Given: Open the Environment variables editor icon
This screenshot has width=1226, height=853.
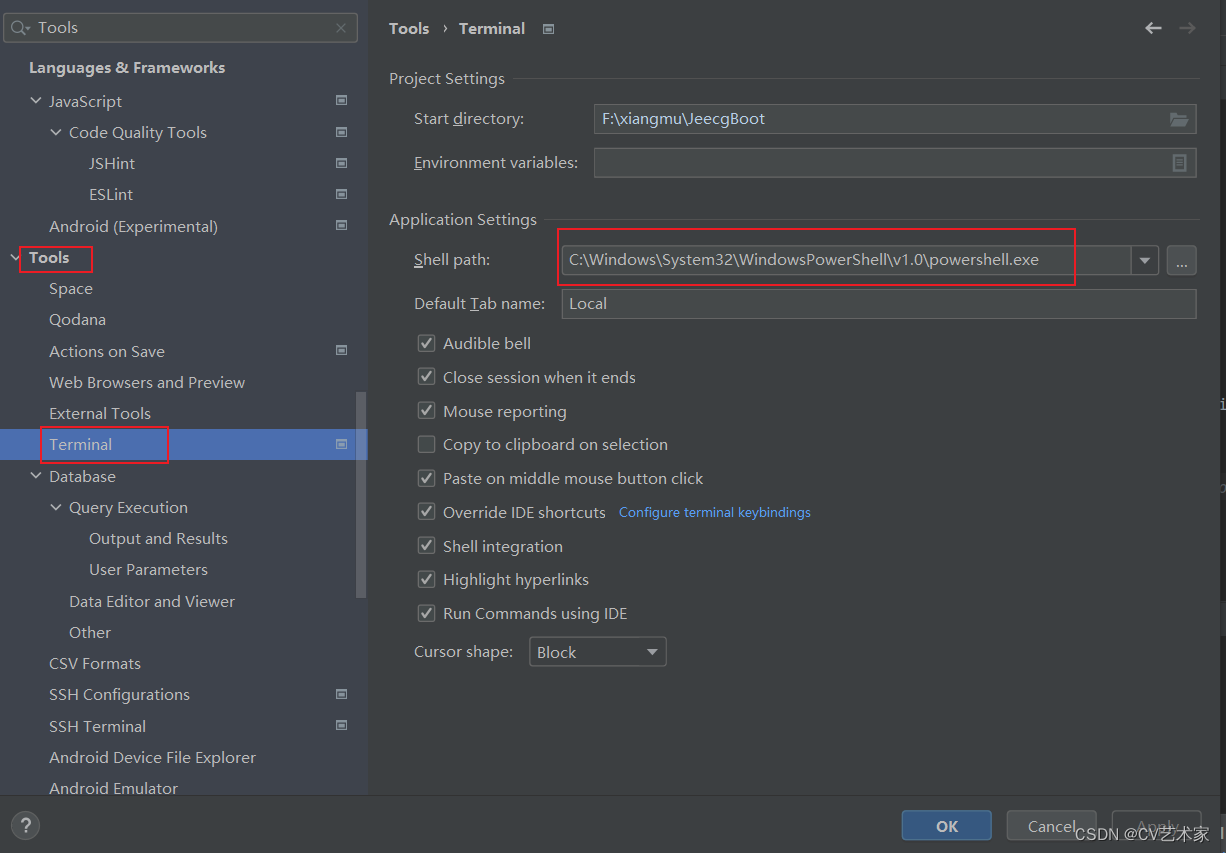Looking at the screenshot, I should (1180, 162).
